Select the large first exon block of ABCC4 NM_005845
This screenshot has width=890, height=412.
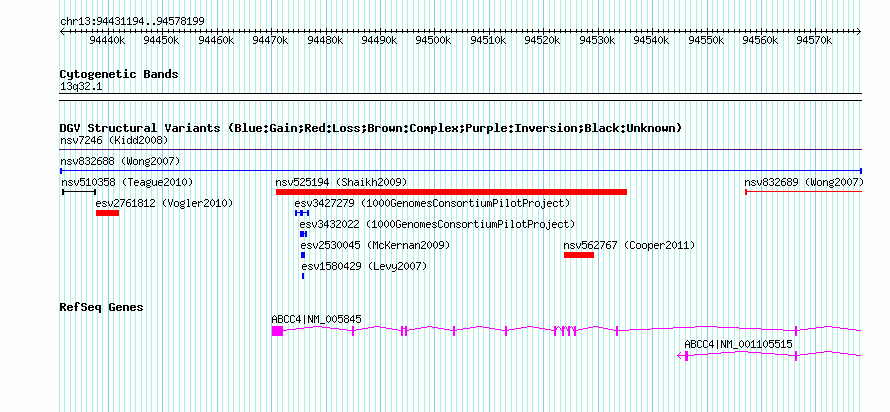pos(277,331)
